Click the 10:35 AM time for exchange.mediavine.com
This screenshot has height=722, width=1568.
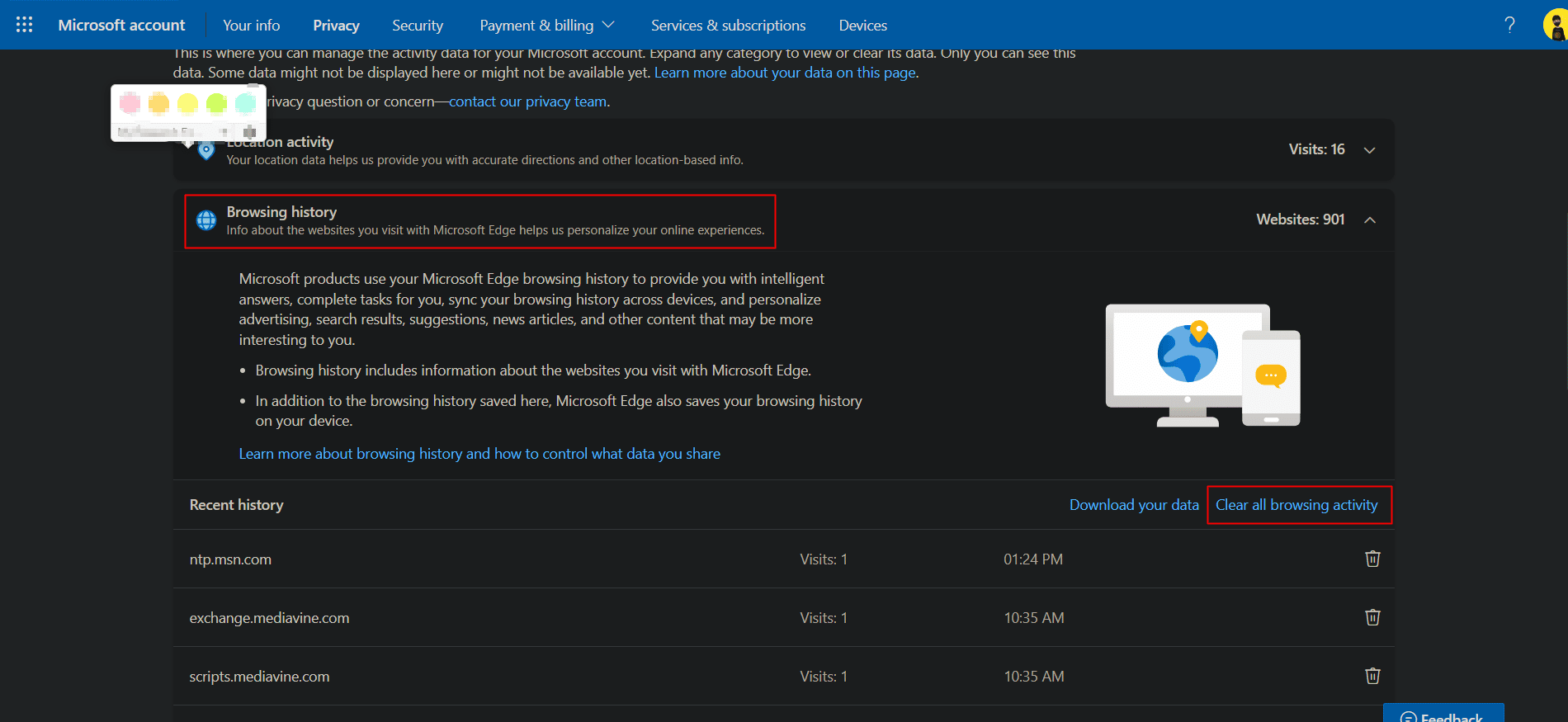1034,618
